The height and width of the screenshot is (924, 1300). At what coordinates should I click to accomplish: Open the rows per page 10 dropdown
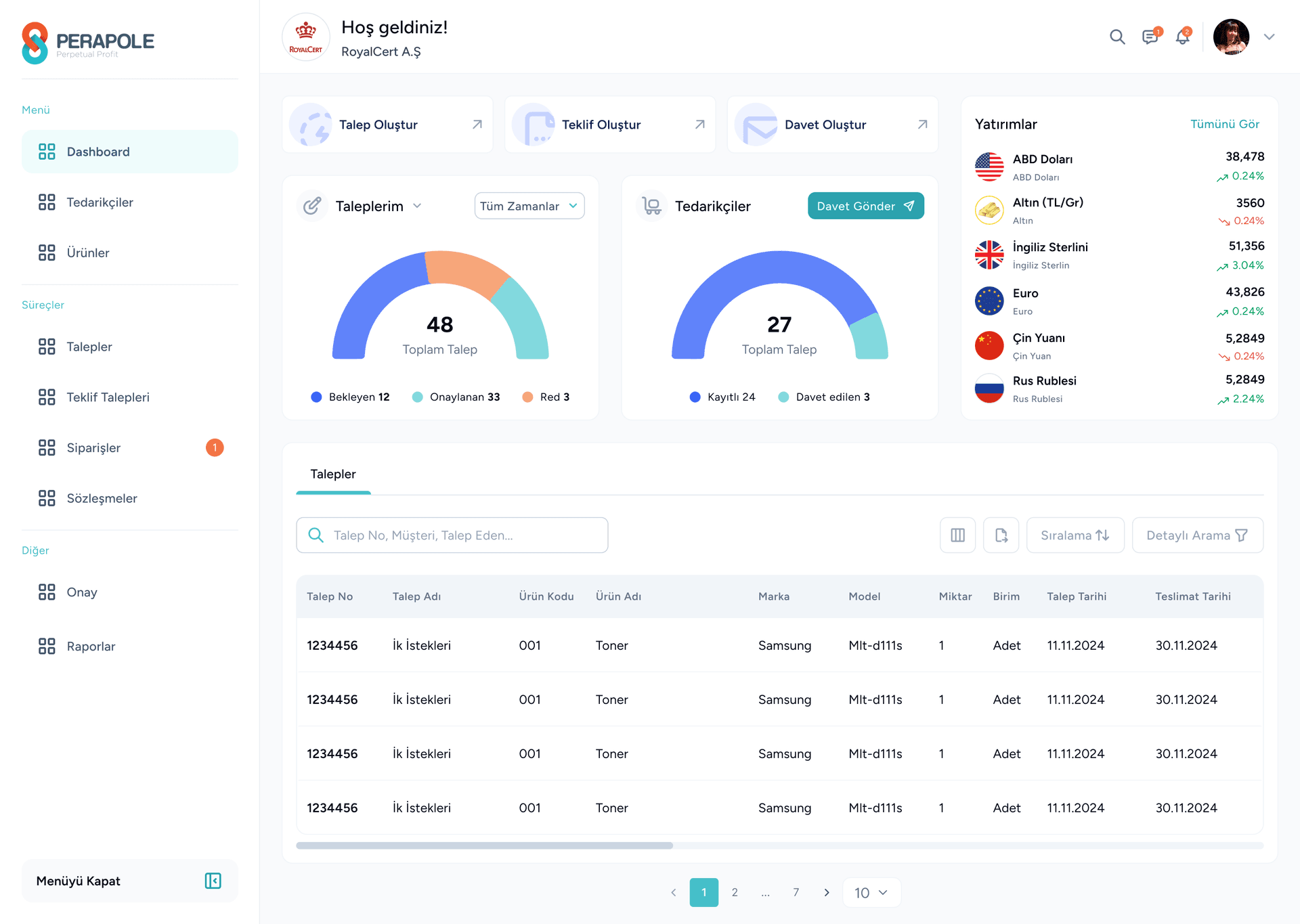[872, 893]
